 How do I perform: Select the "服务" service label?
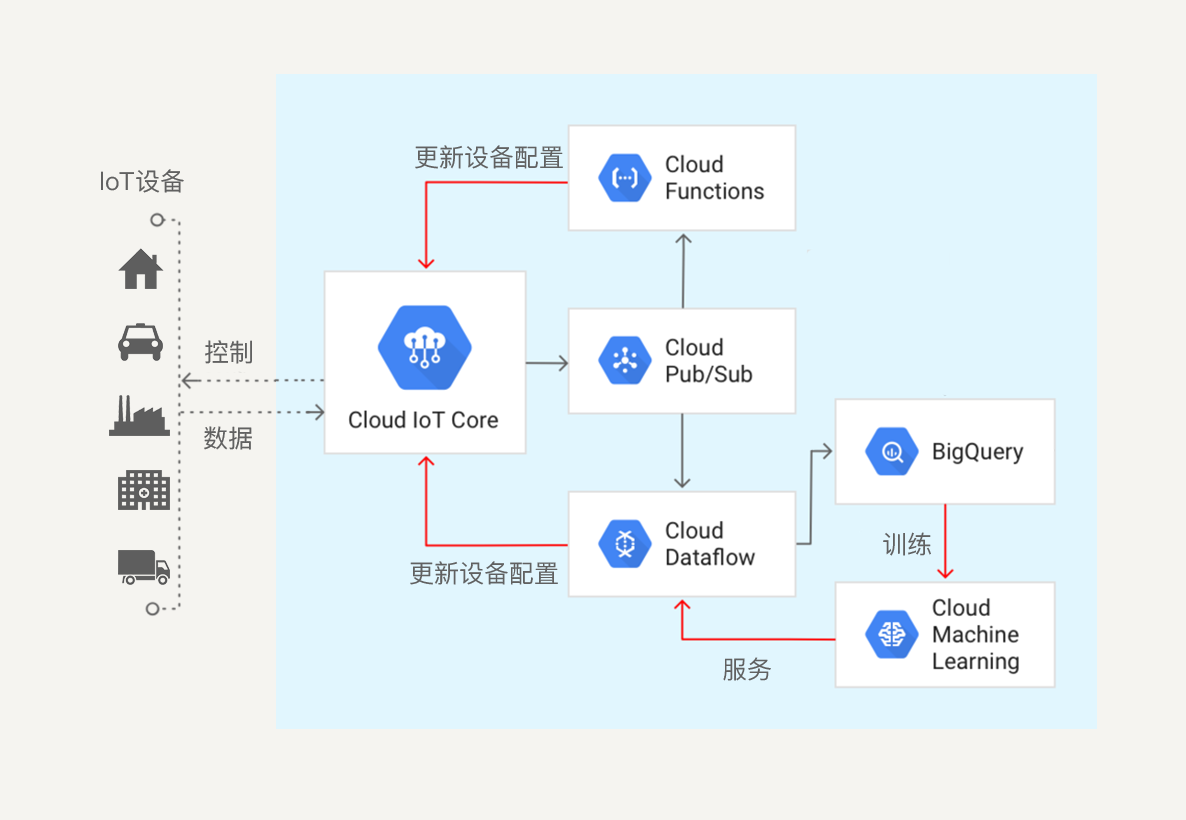click(747, 669)
